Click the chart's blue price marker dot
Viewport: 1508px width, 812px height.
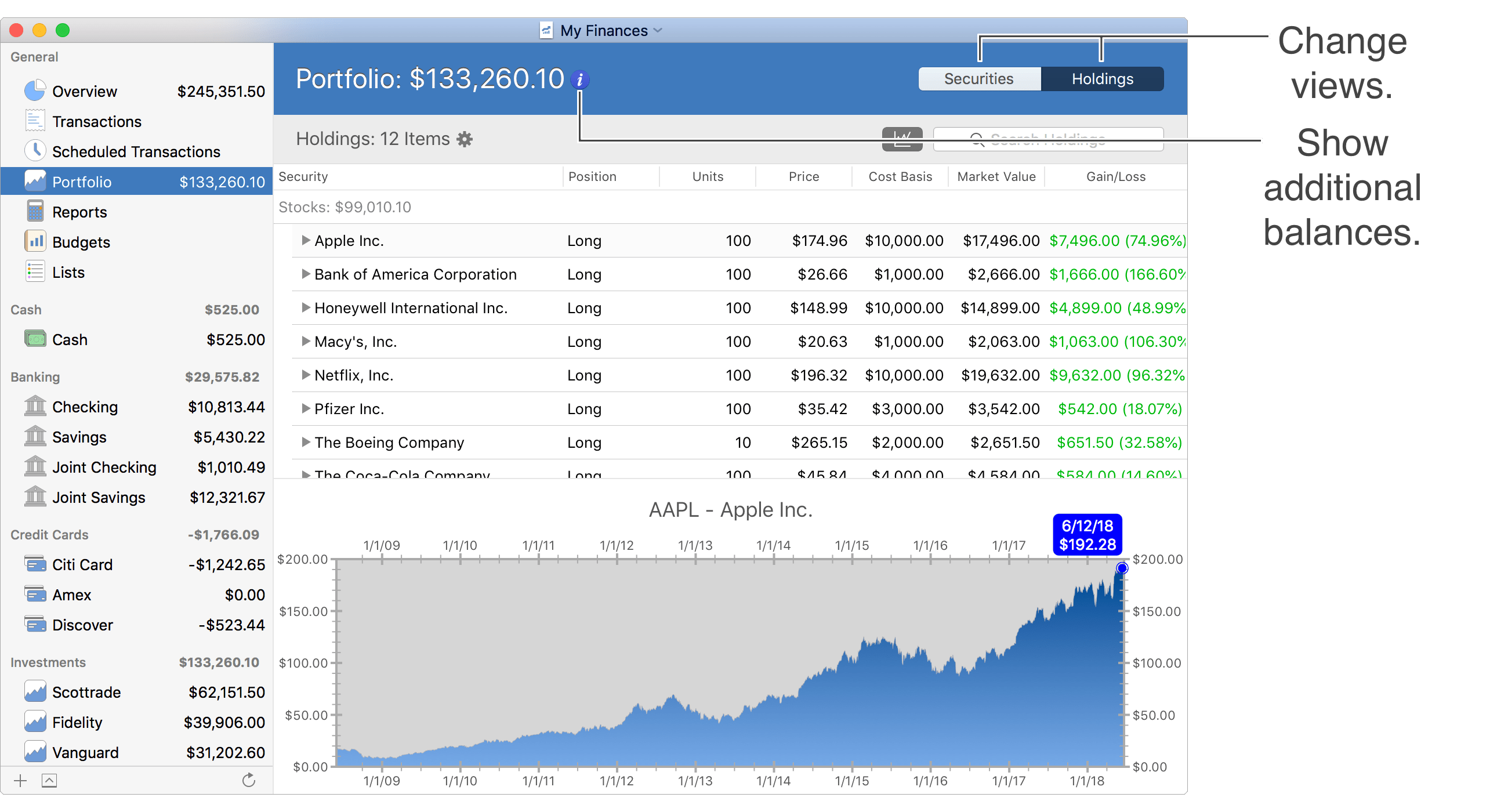(x=1122, y=568)
